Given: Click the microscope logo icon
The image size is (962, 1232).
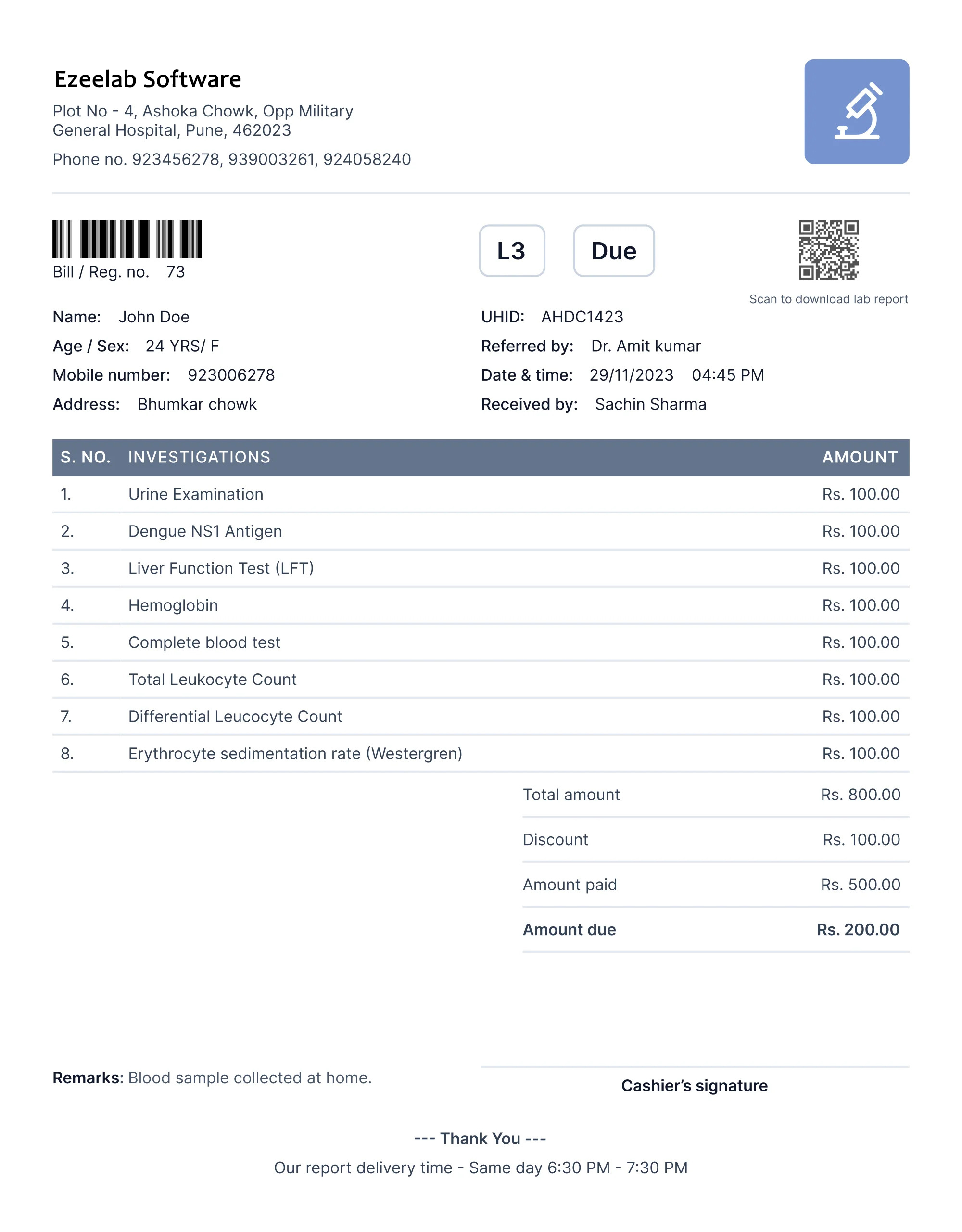Looking at the screenshot, I should pyautogui.click(x=858, y=111).
